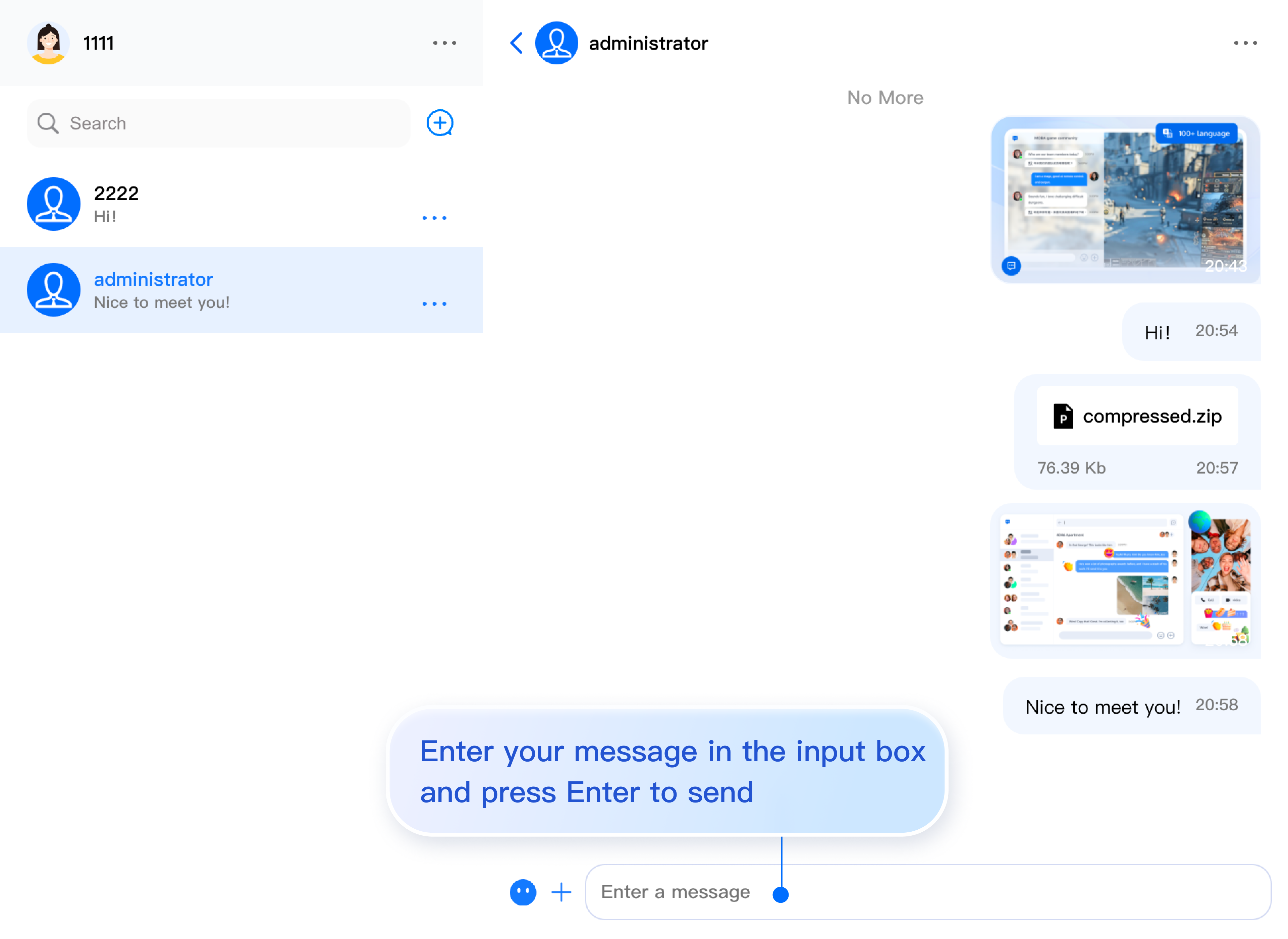
Task: Click the administrator name in the chat header
Action: [649, 43]
